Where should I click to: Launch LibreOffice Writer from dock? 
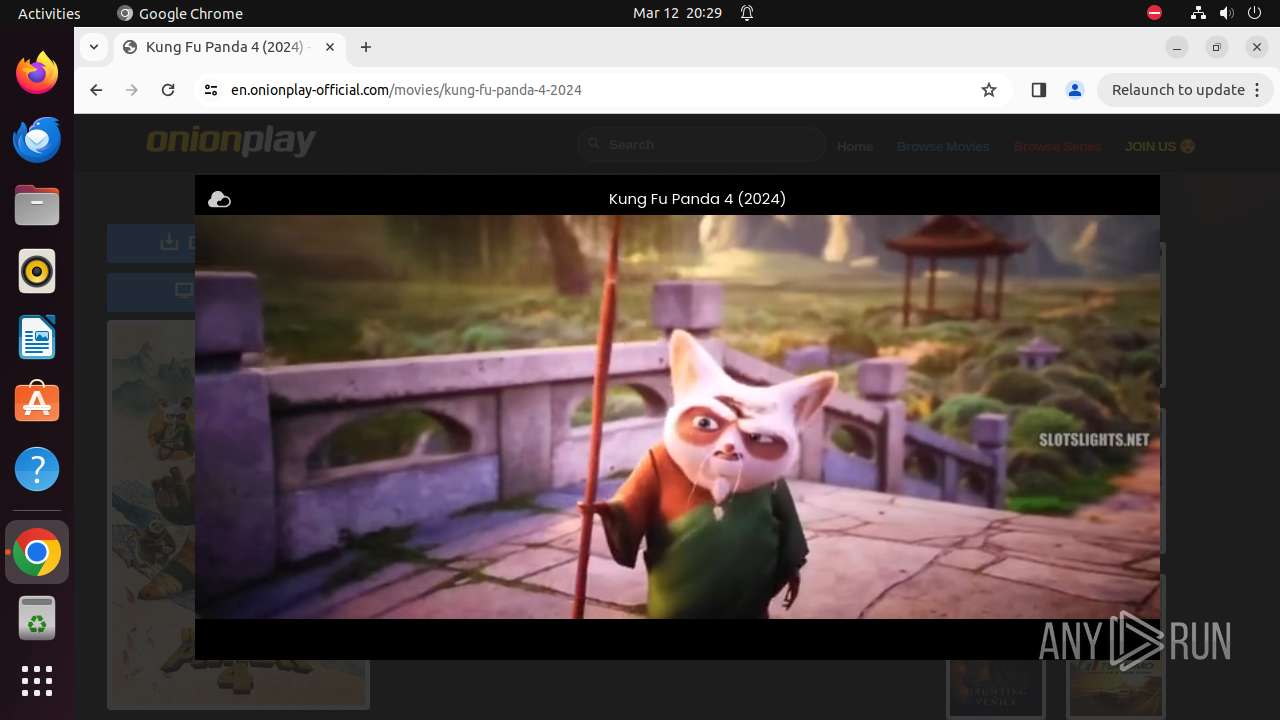[x=37, y=337]
